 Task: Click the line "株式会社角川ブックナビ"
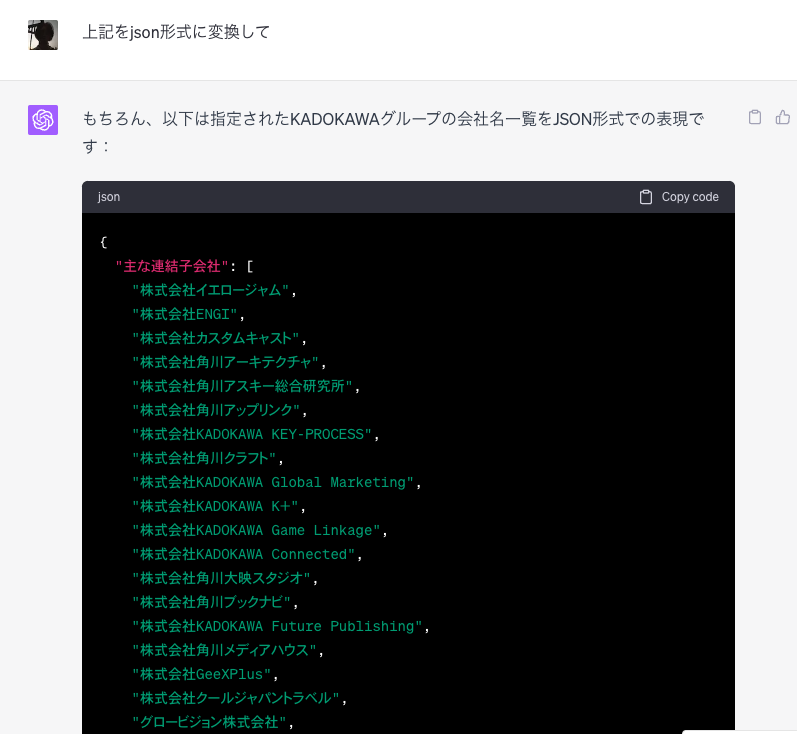(212, 602)
